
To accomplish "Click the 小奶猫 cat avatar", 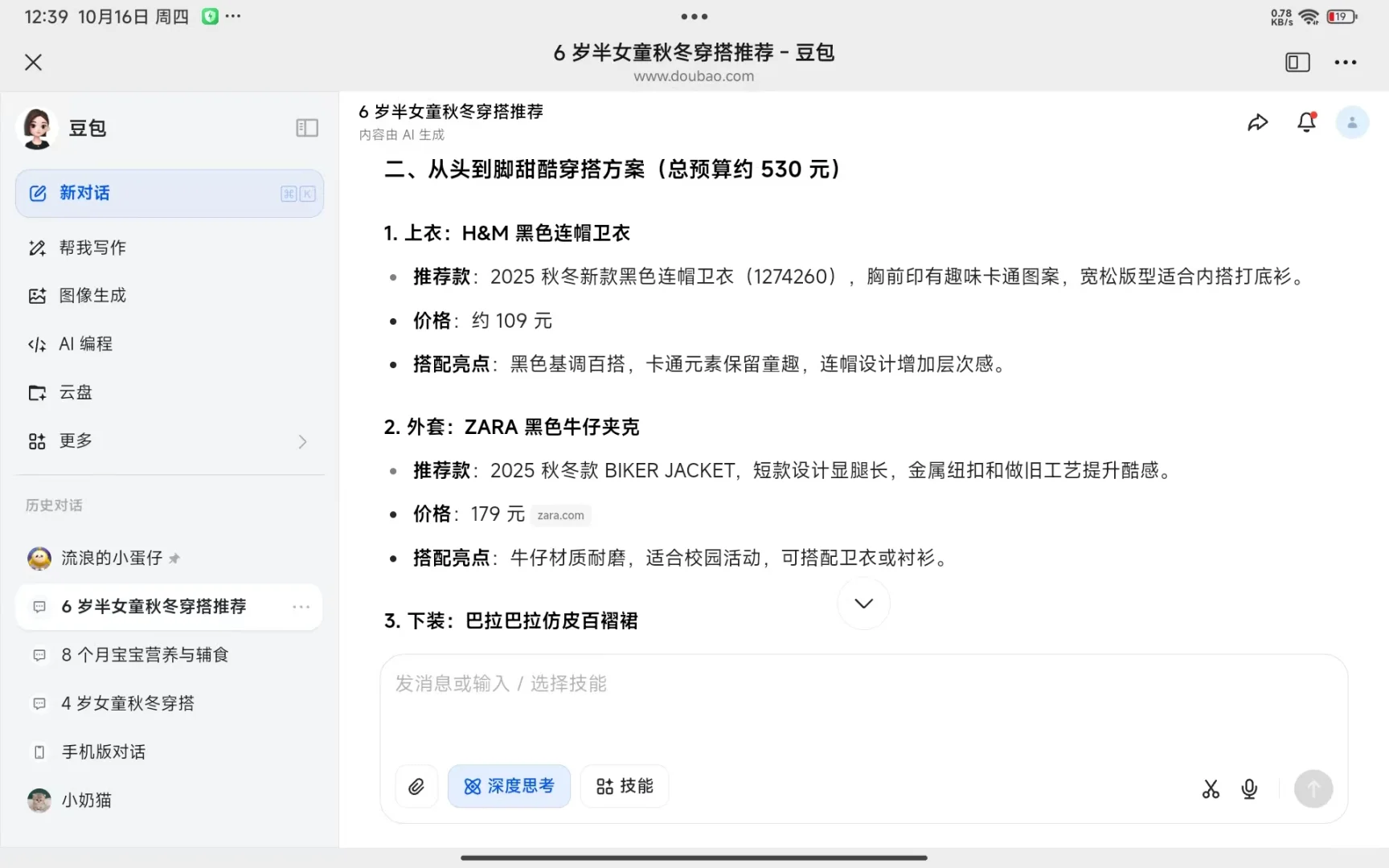I will 39,800.
